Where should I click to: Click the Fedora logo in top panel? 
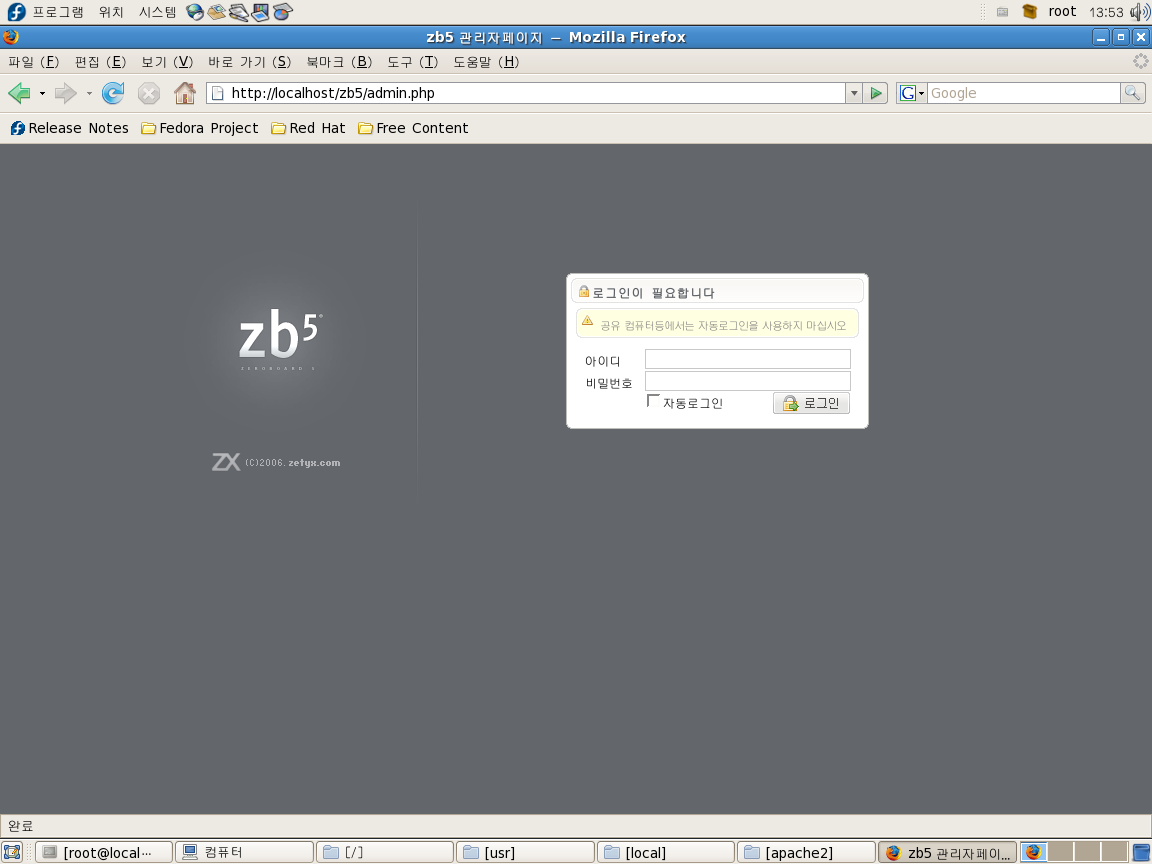16,12
